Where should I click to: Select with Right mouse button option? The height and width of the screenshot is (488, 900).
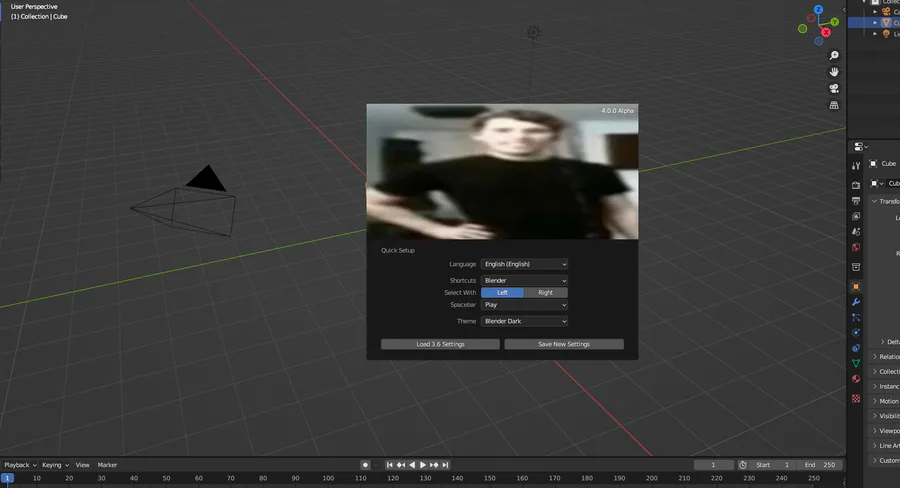click(x=546, y=293)
